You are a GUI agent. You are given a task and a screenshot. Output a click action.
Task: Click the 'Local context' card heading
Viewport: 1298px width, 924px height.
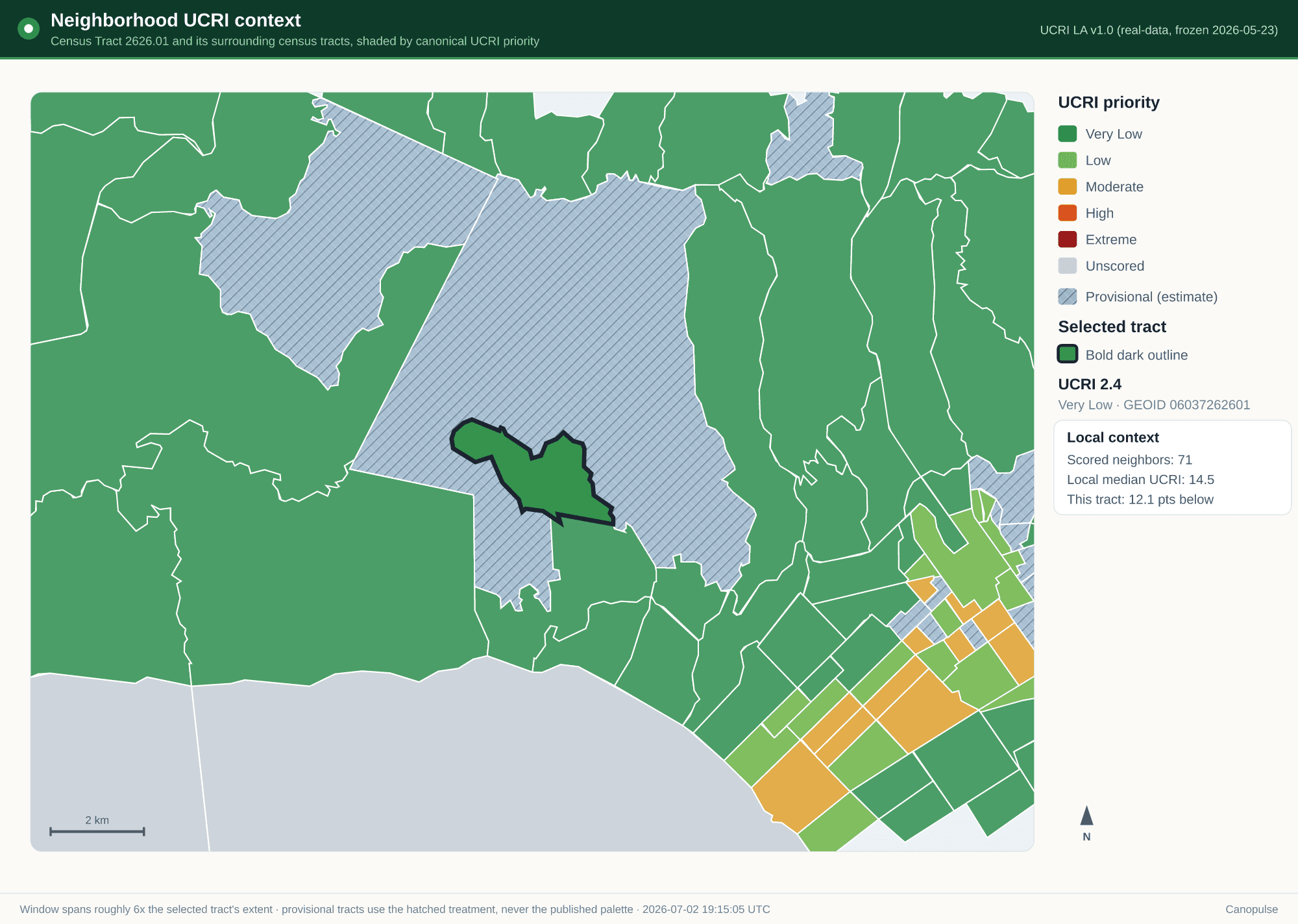[1112, 437]
